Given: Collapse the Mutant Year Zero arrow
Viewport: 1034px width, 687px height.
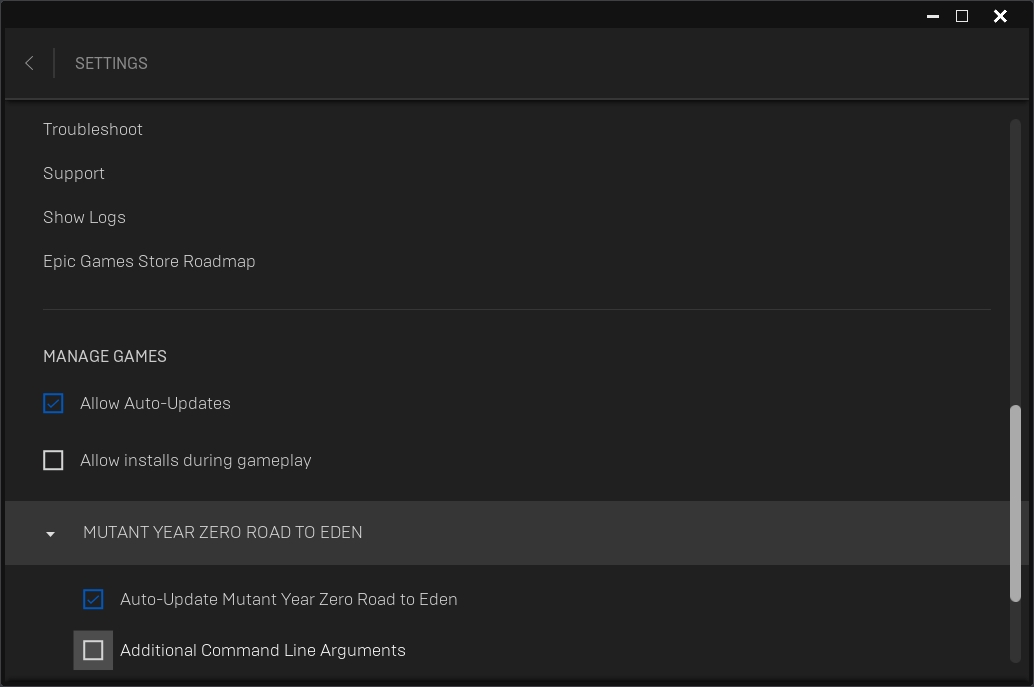Looking at the screenshot, I should tap(51, 533).
